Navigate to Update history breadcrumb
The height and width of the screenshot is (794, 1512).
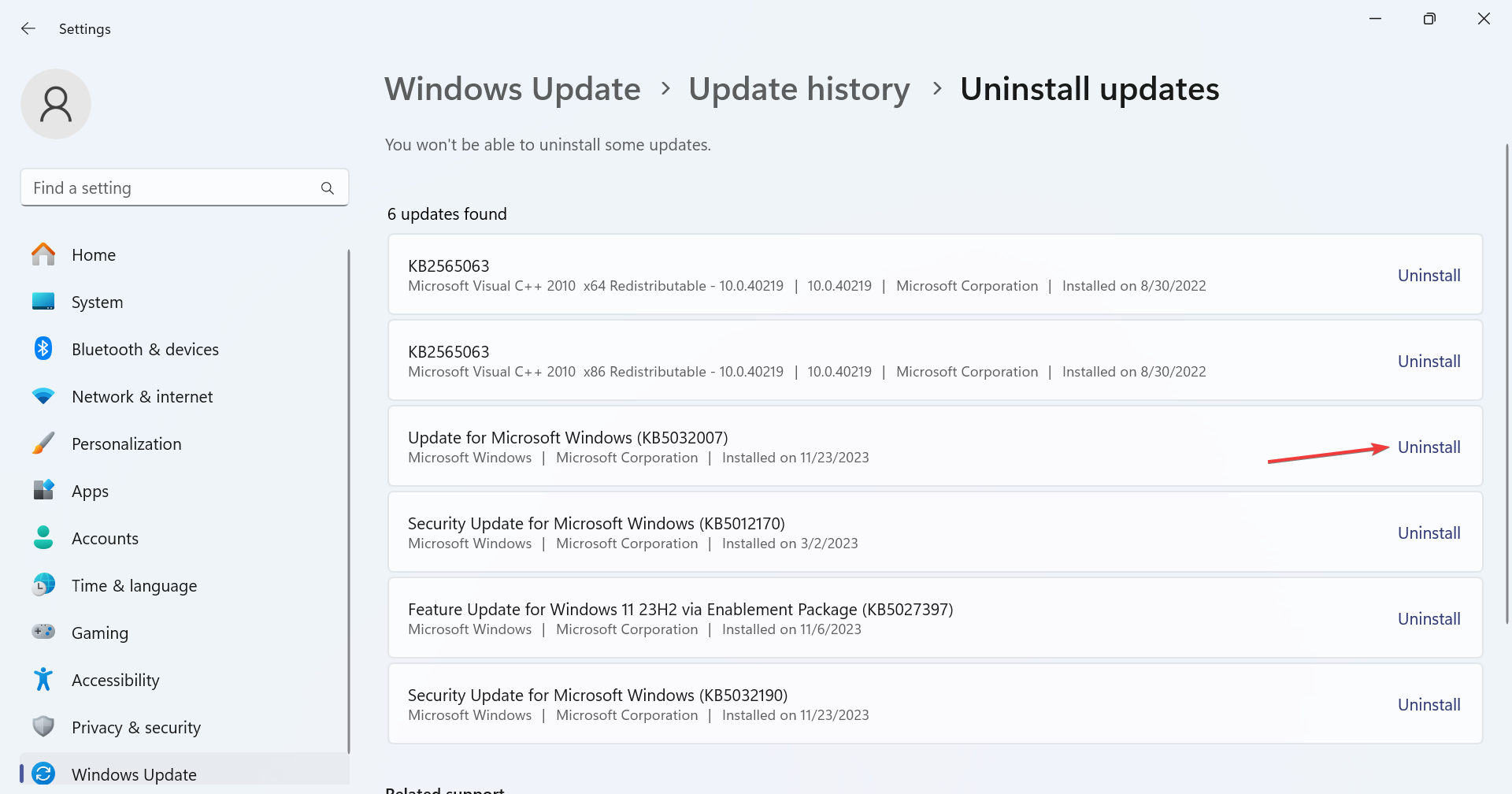pyautogui.click(x=799, y=89)
